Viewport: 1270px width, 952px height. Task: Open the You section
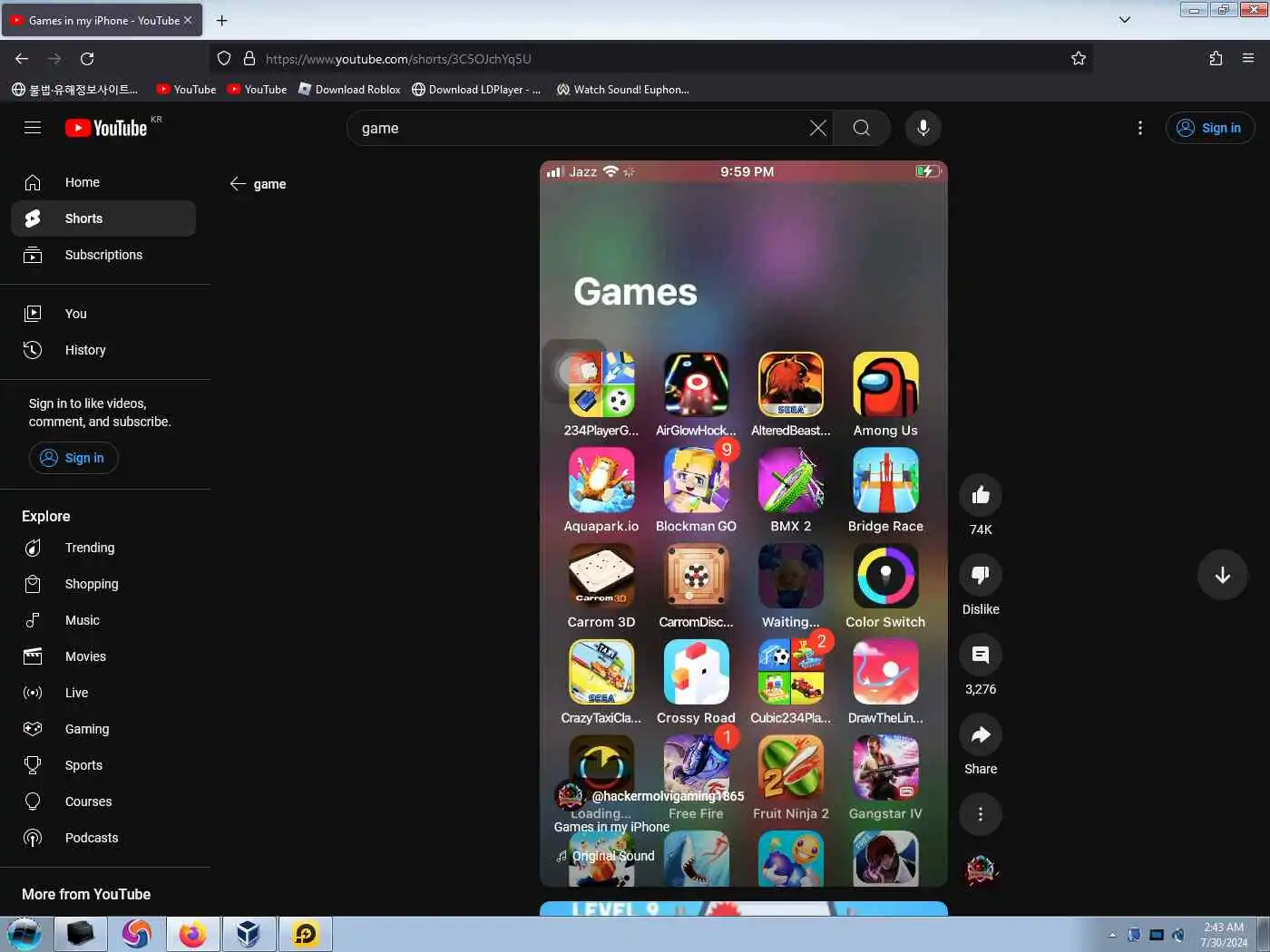[103, 314]
